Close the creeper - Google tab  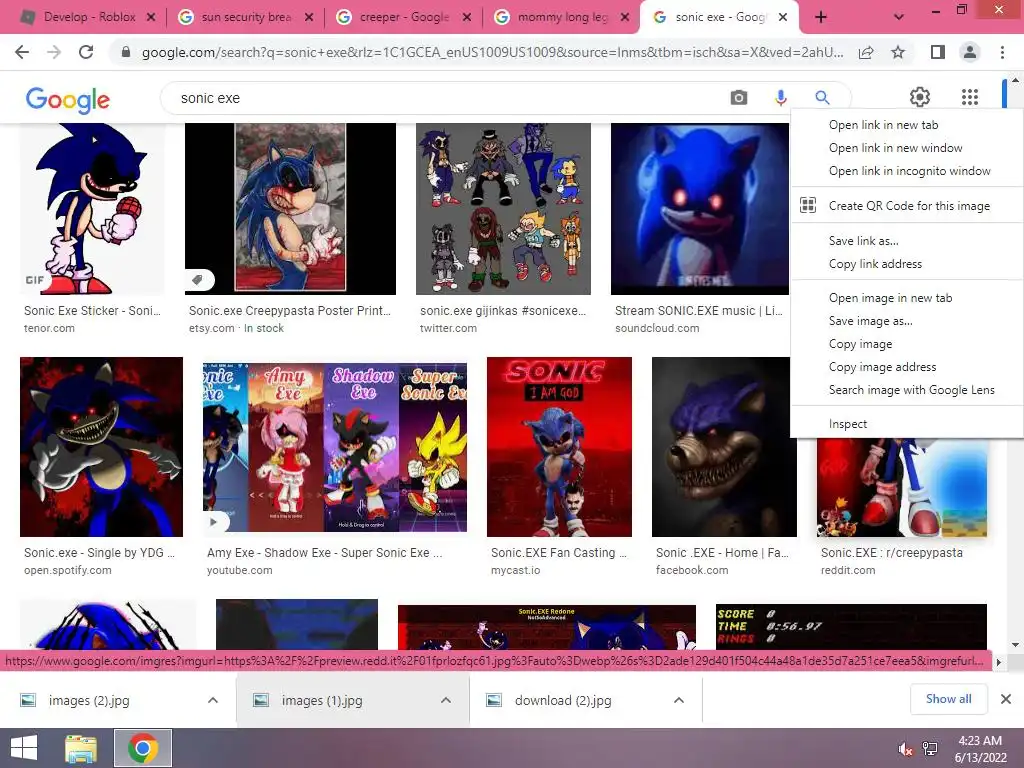[x=467, y=17]
